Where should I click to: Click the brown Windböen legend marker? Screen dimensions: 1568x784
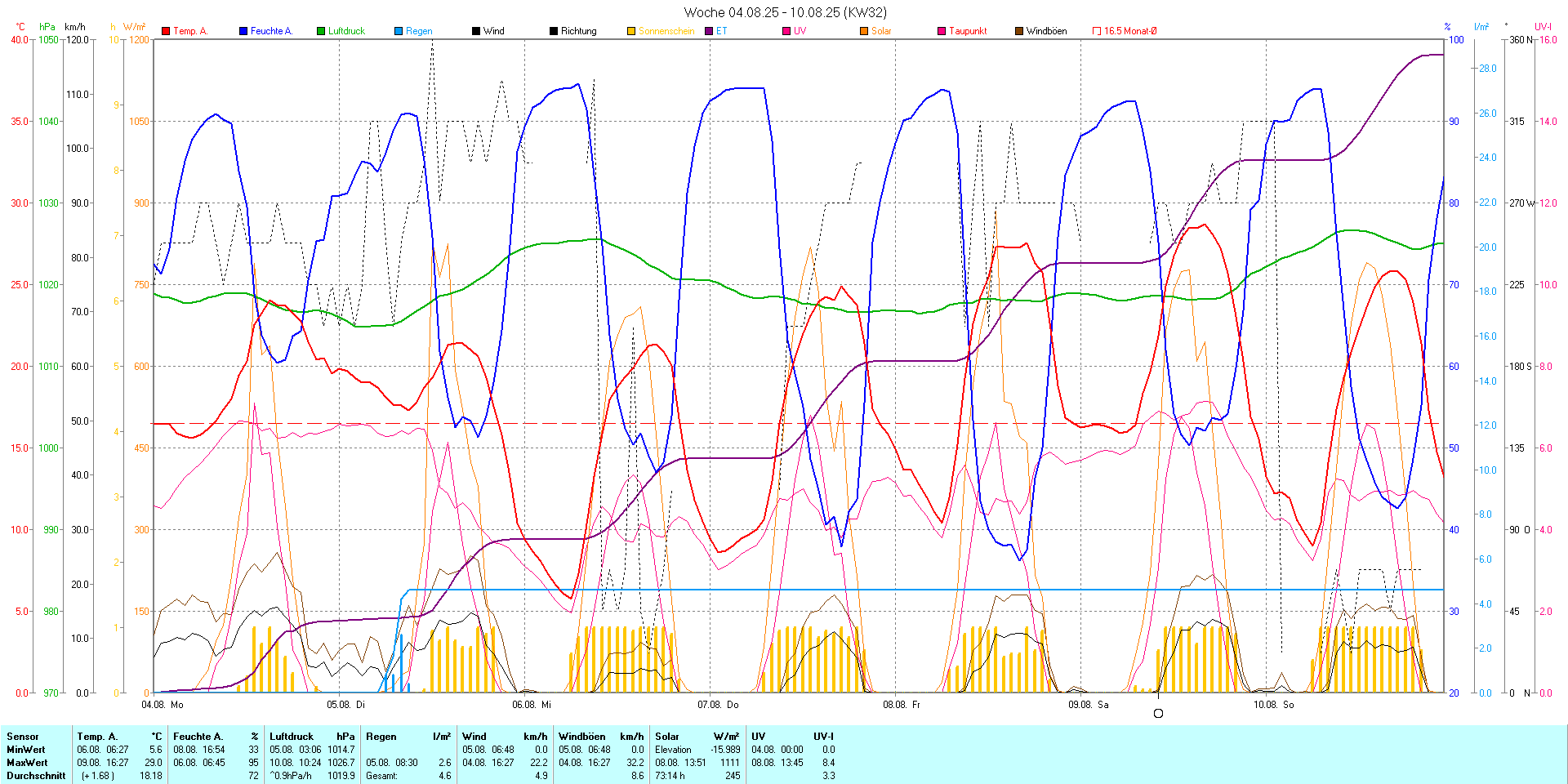[1019, 31]
